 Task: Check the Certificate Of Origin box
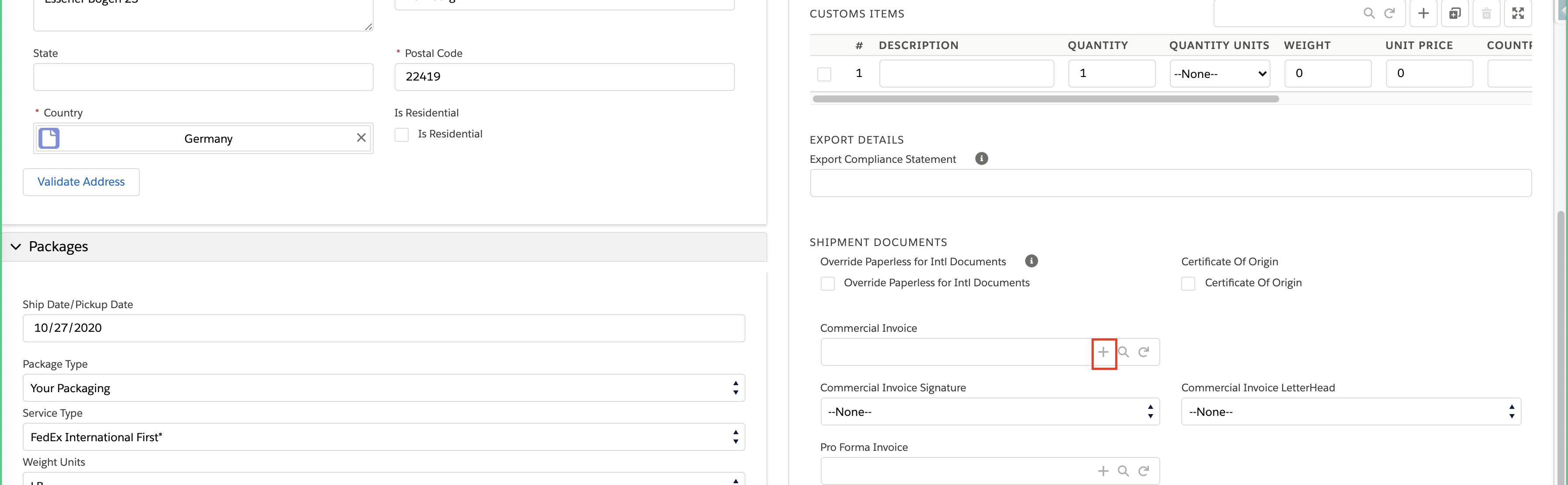1188,283
